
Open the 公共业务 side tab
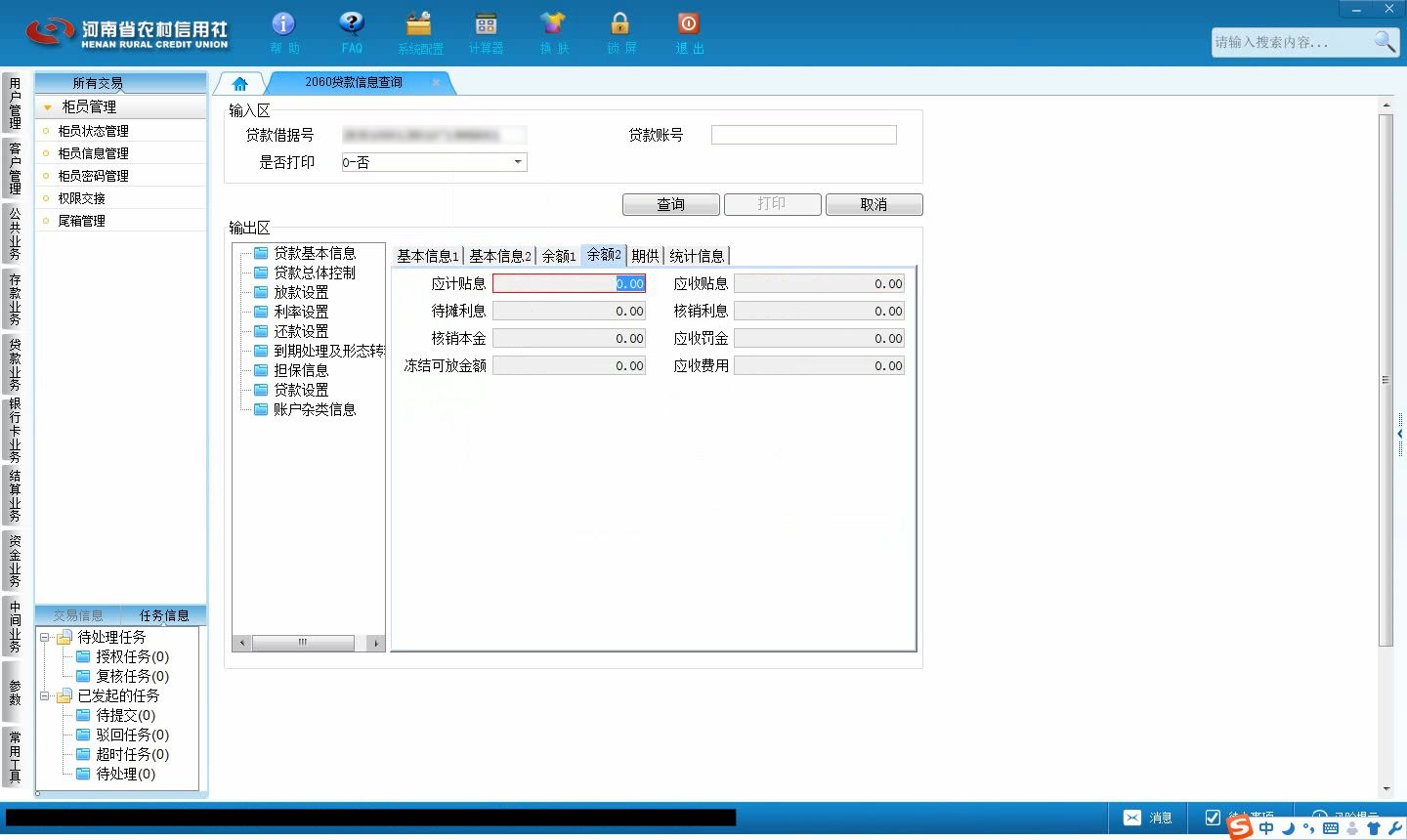coord(15,233)
